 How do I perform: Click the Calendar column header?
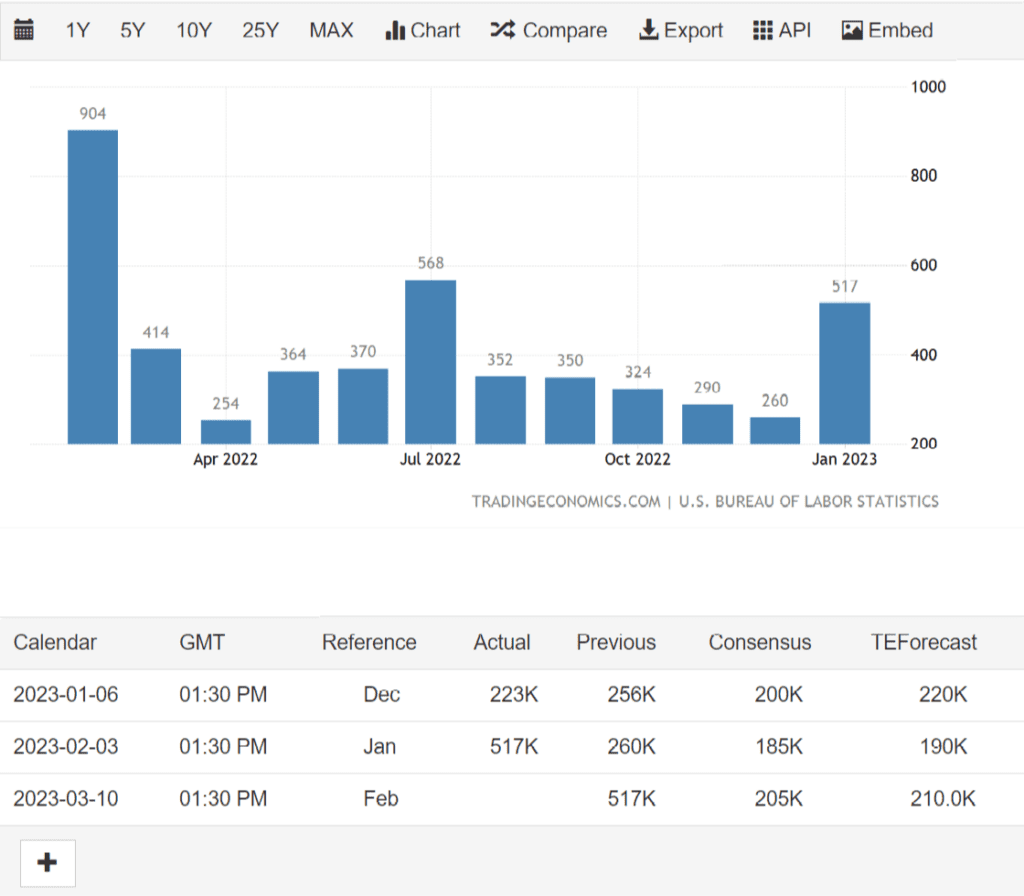[55, 642]
